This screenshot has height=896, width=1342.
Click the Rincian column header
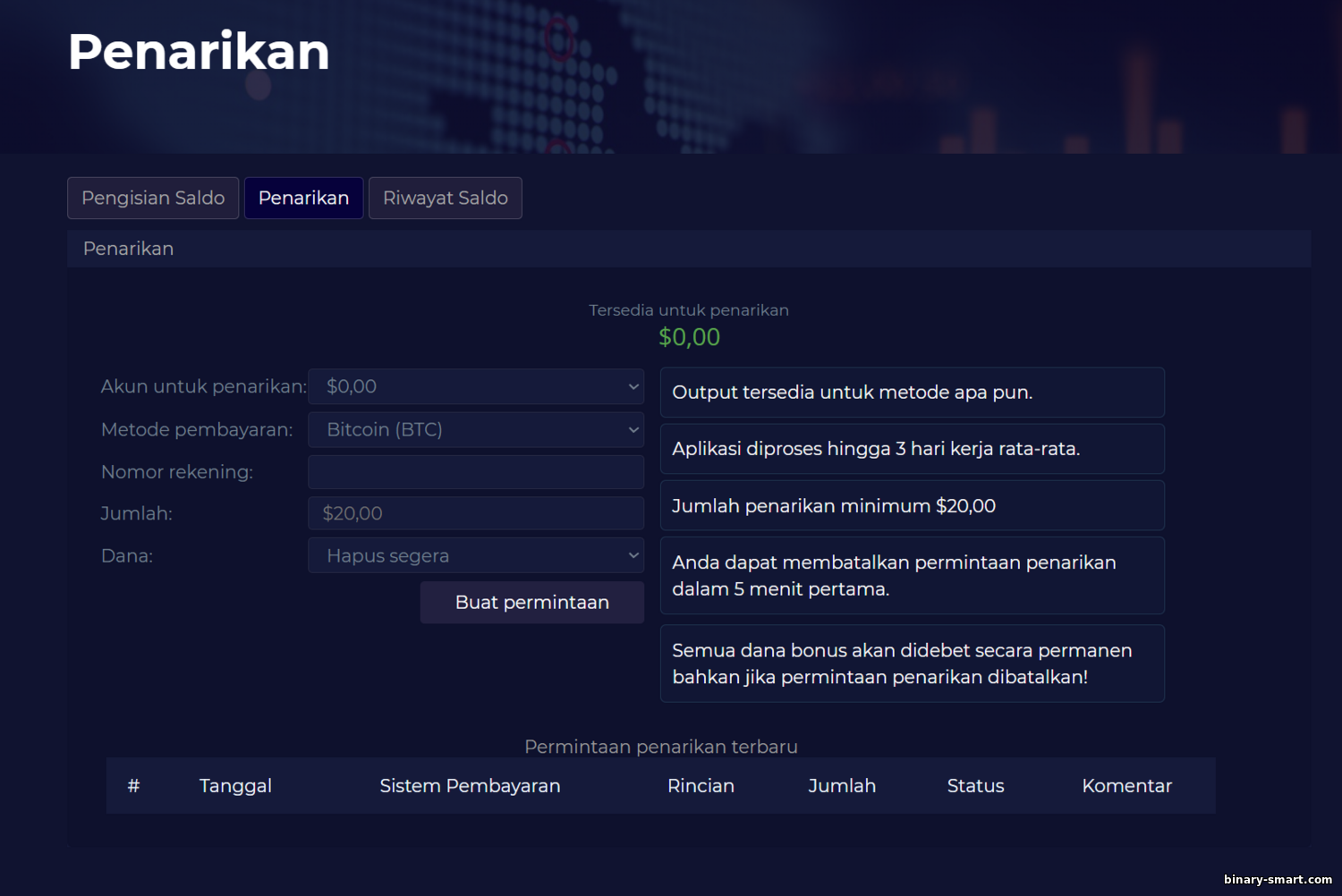click(x=701, y=786)
